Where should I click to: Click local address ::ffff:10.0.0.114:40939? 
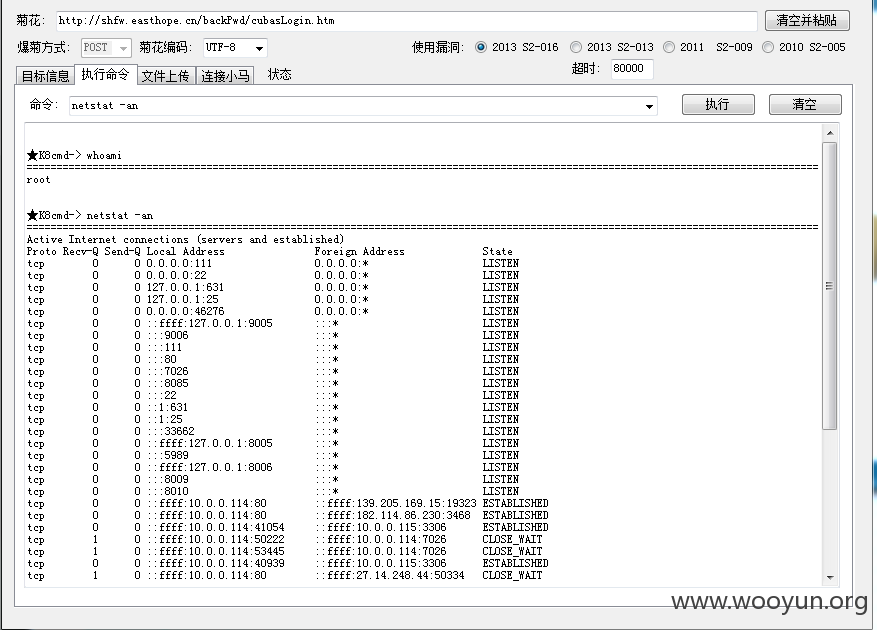click(x=216, y=563)
